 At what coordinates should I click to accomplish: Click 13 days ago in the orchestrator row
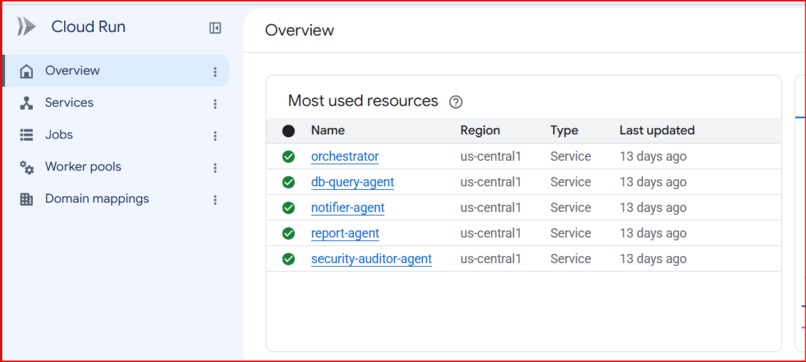click(653, 156)
